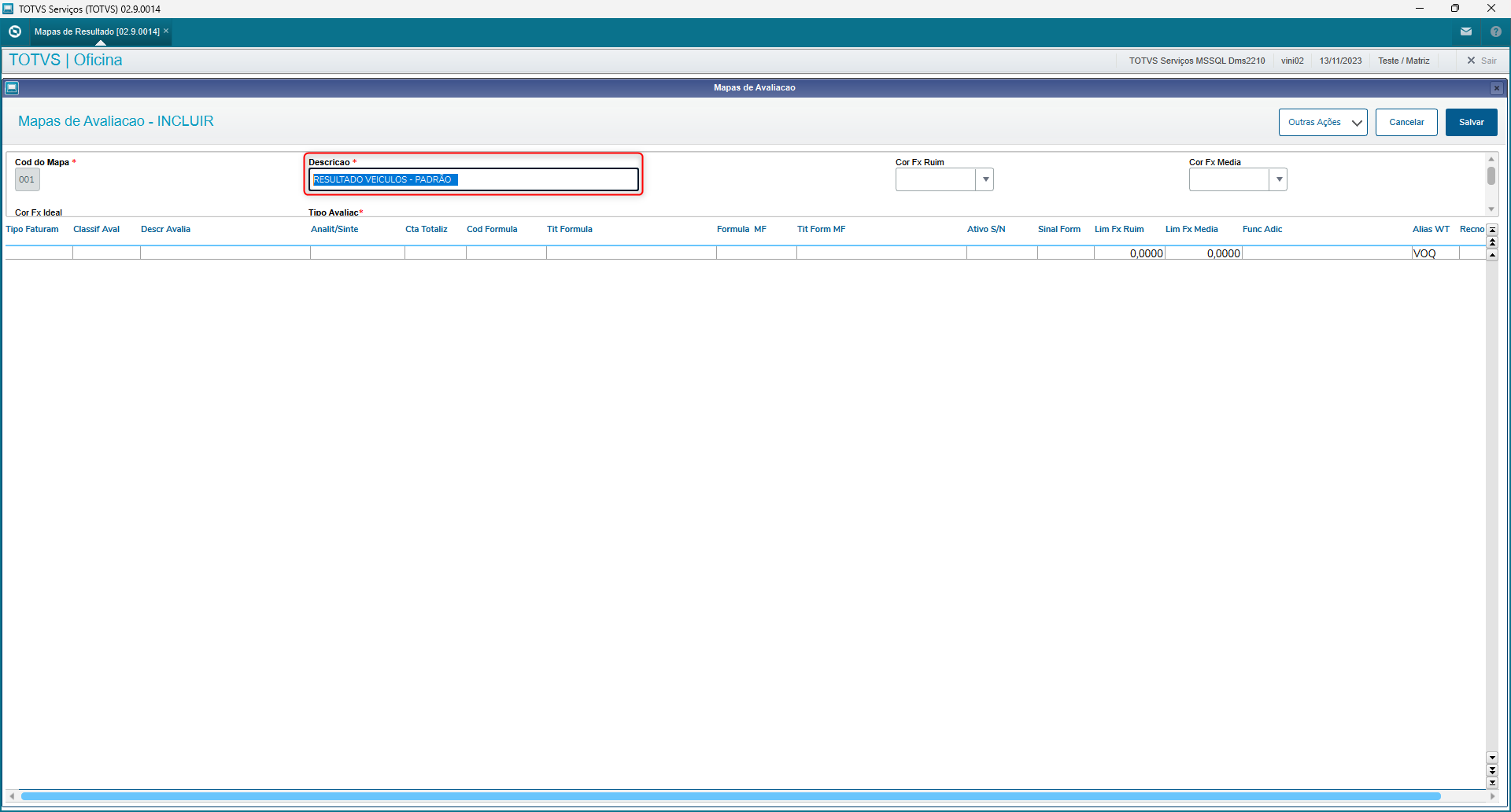Click the TOTVS | Oficina module title
The height and width of the screenshot is (812, 1511).
coord(66,60)
